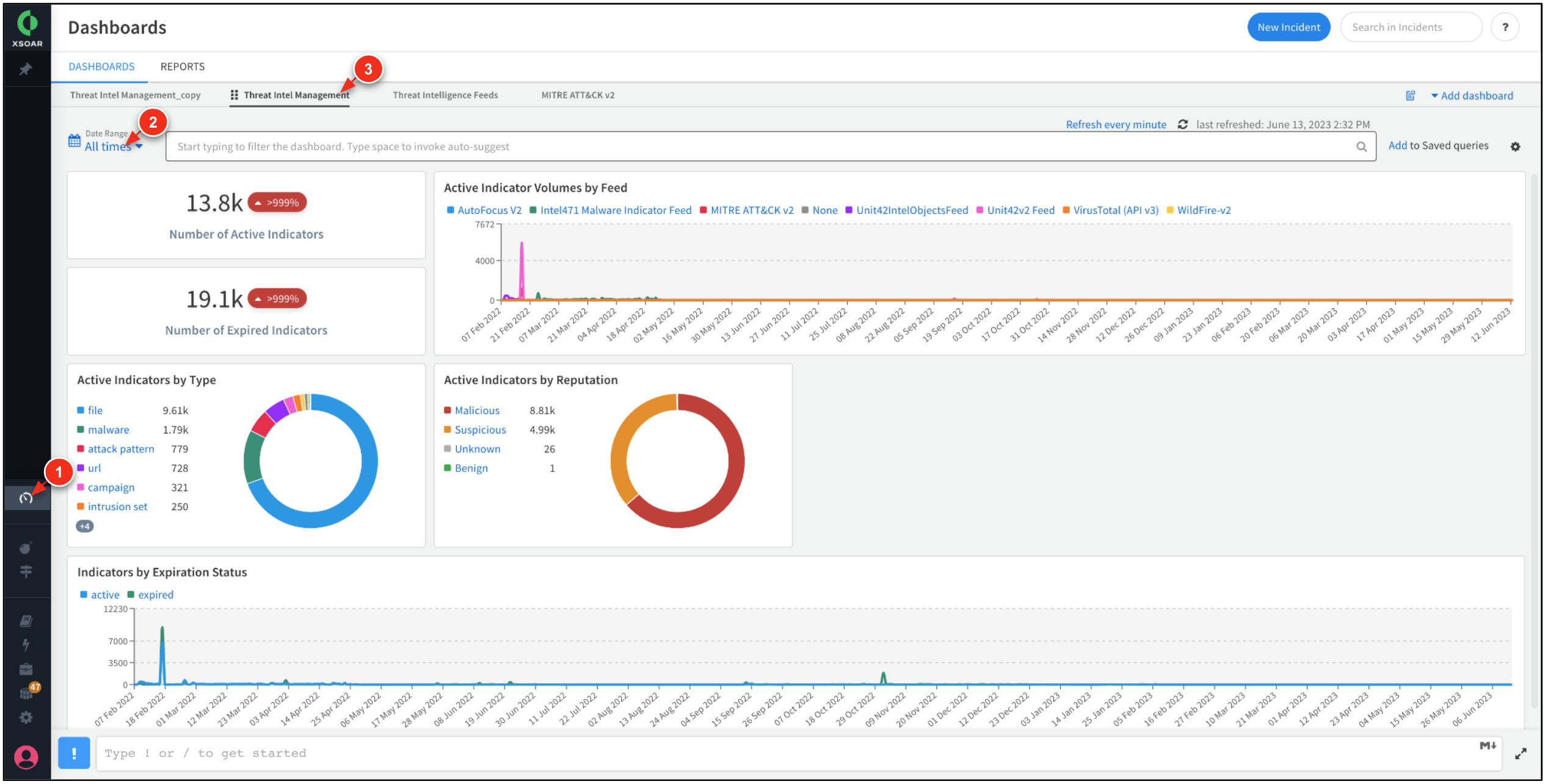Click the refresh arrows icon
Viewport: 1545px width, 784px height.
(x=1182, y=125)
